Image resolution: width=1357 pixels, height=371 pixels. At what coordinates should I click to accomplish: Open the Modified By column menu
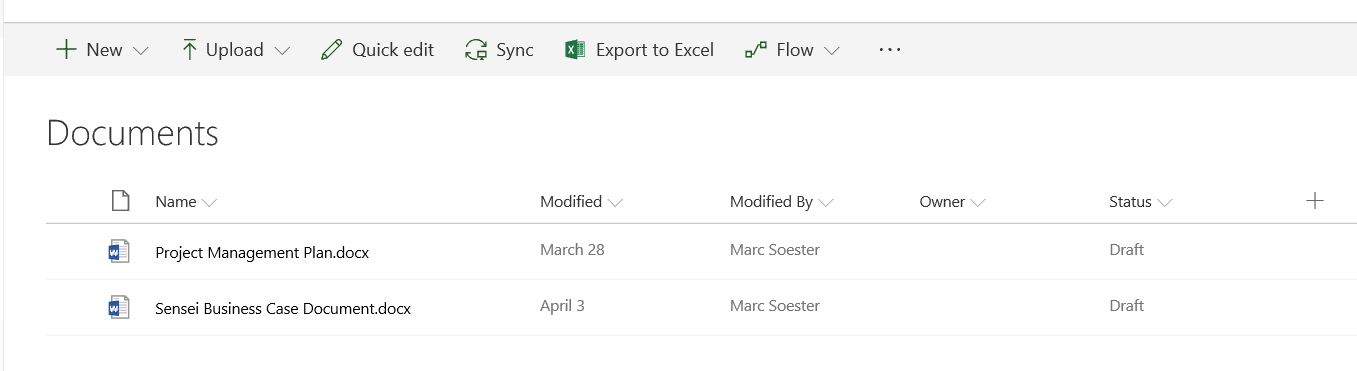781,202
